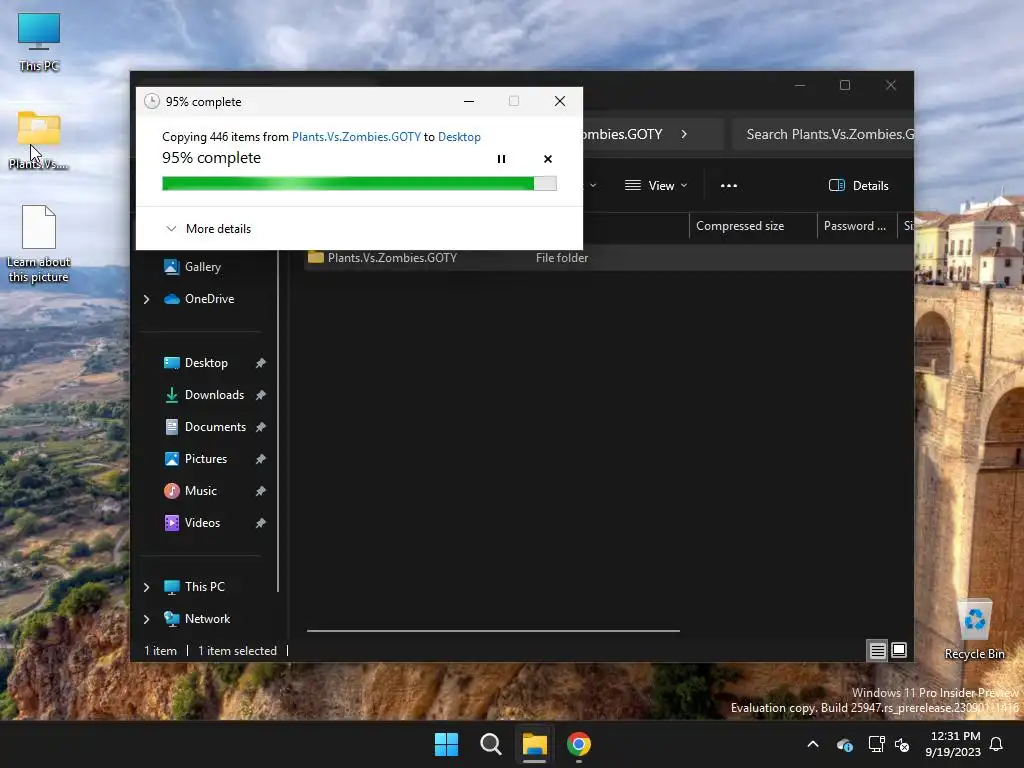Viewport: 1024px width, 768px height.
Task: Open the network tray icon
Action: 876,744
